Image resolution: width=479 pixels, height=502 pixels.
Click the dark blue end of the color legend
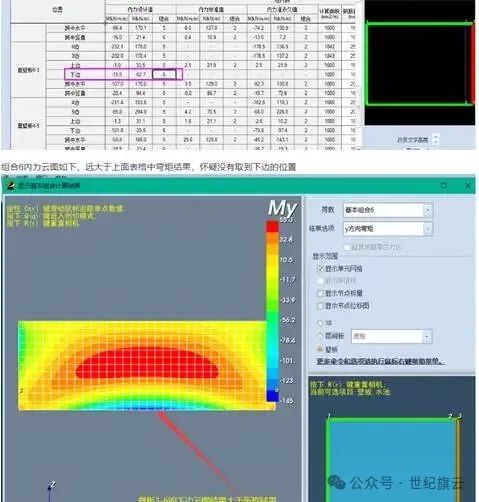click(x=272, y=396)
